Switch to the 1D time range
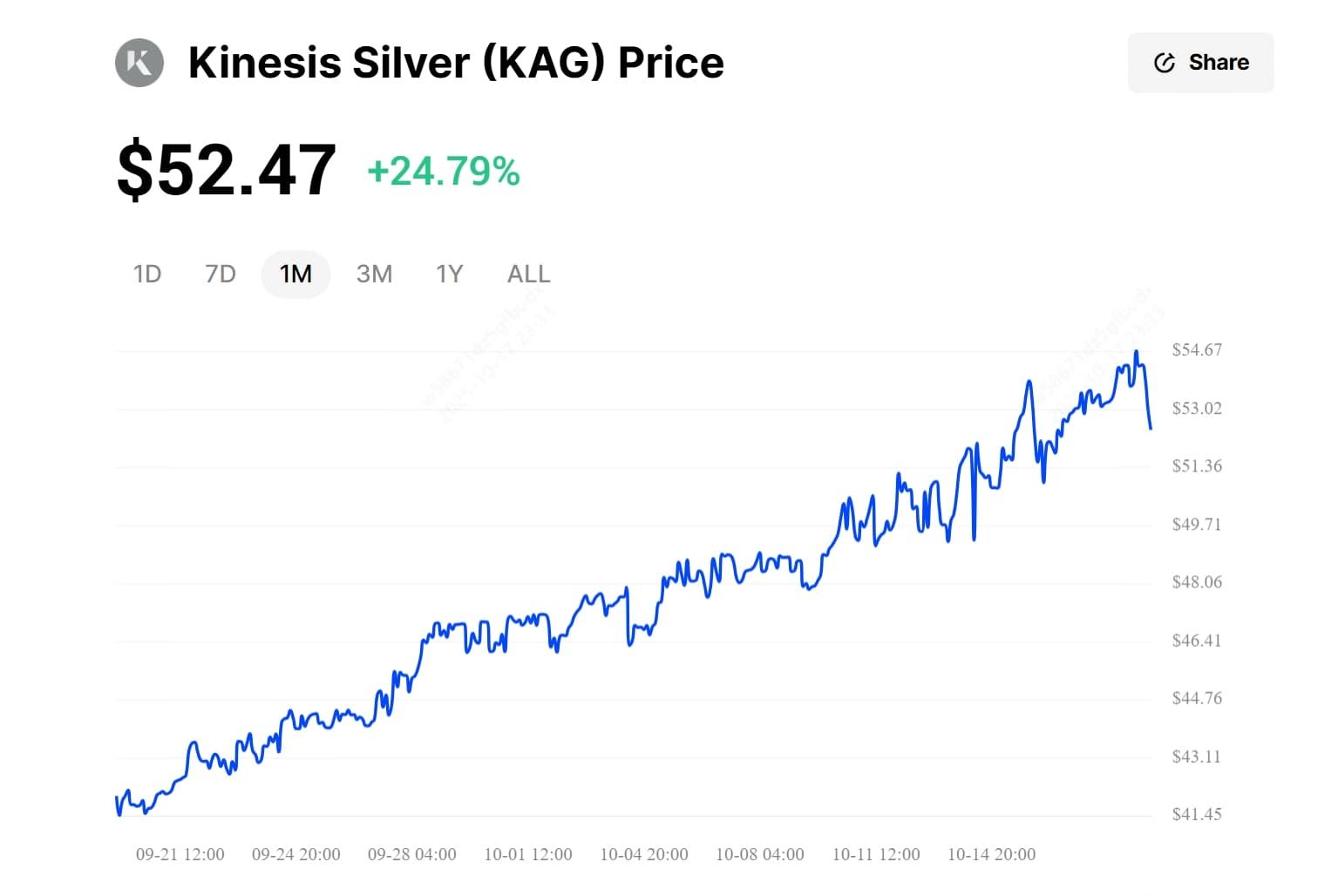The height and width of the screenshot is (896, 1338). 147,275
